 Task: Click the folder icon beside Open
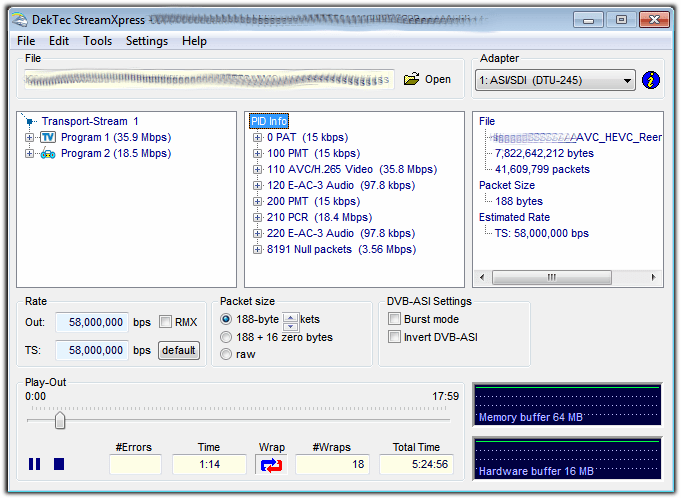[x=411, y=79]
